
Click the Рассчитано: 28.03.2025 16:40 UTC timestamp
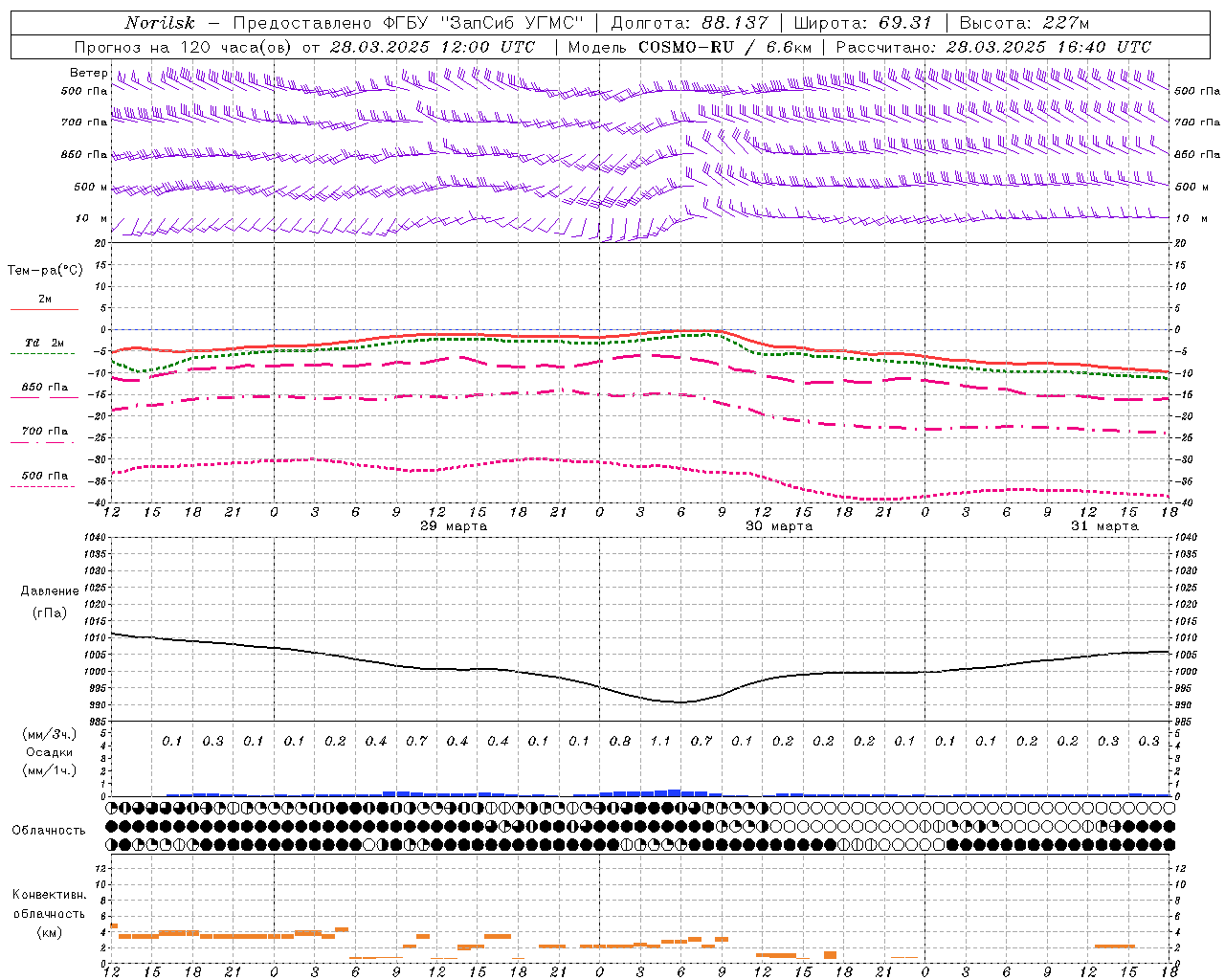[993, 47]
